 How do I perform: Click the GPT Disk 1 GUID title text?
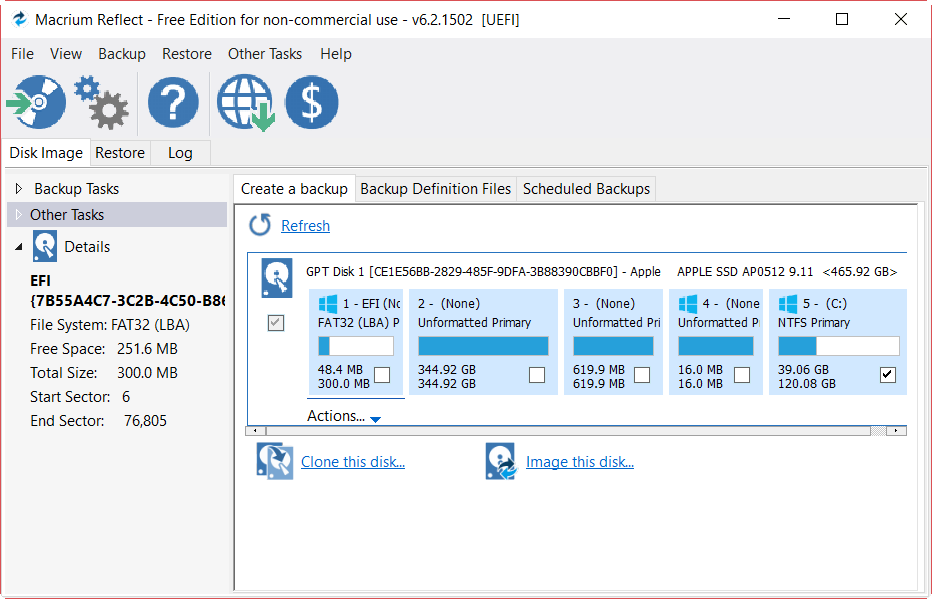click(x=483, y=272)
